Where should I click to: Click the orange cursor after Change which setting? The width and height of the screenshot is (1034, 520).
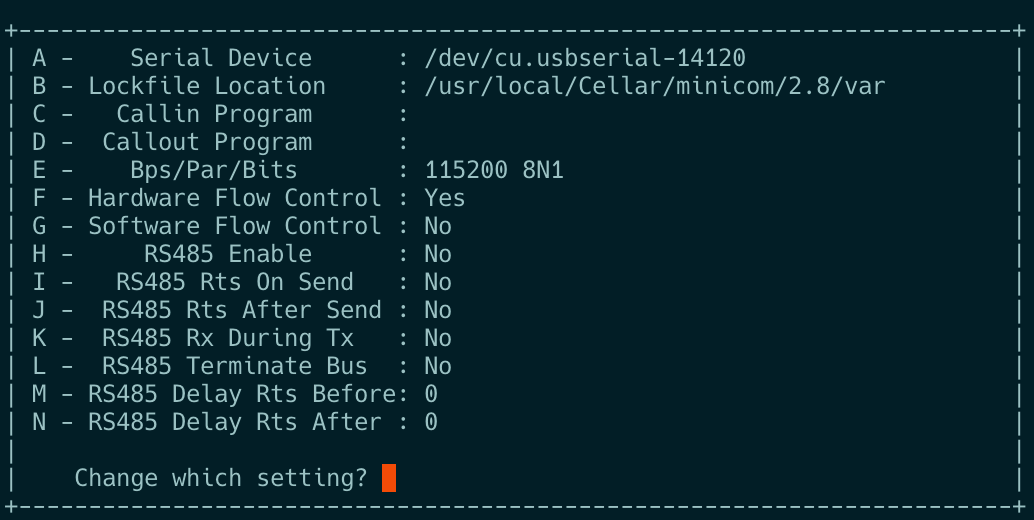coord(389,478)
